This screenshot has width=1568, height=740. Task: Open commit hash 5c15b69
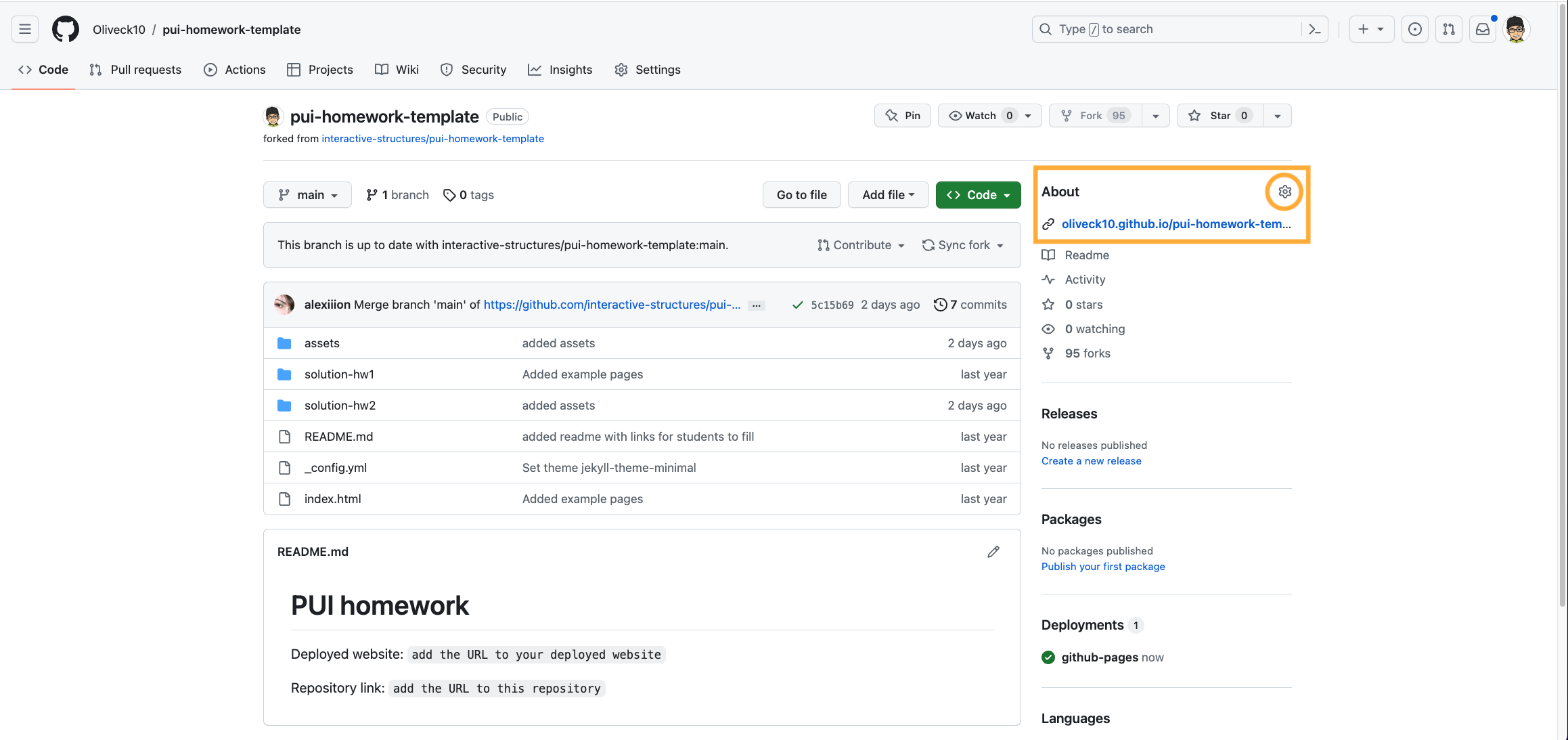coord(832,305)
